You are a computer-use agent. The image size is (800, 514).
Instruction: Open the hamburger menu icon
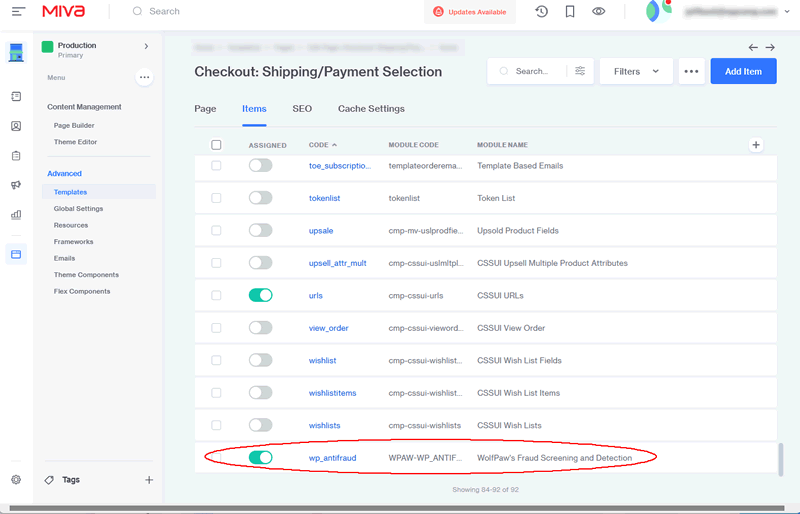click(18, 11)
